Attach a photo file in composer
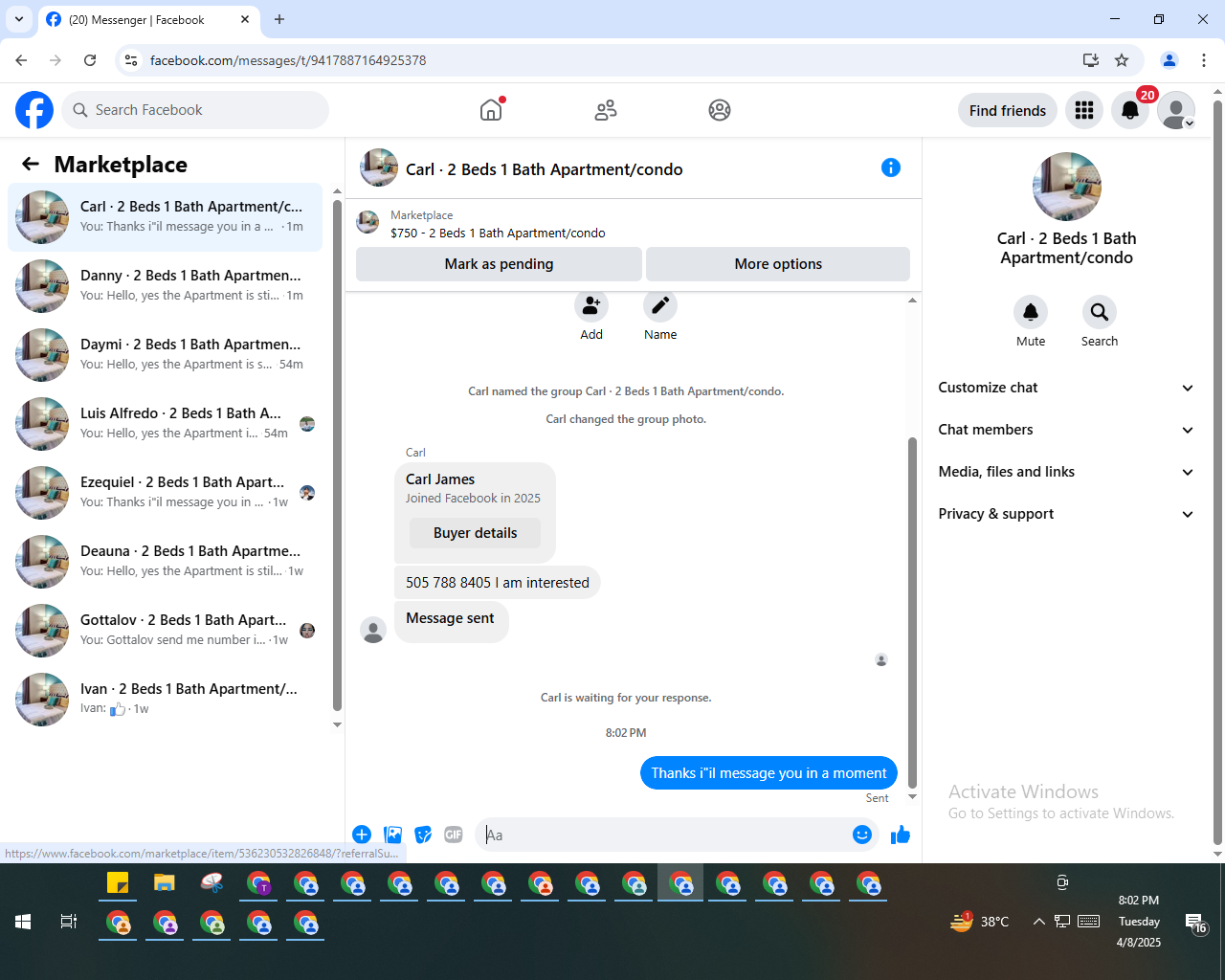Screen dimensions: 1225x980 [x=392, y=835]
